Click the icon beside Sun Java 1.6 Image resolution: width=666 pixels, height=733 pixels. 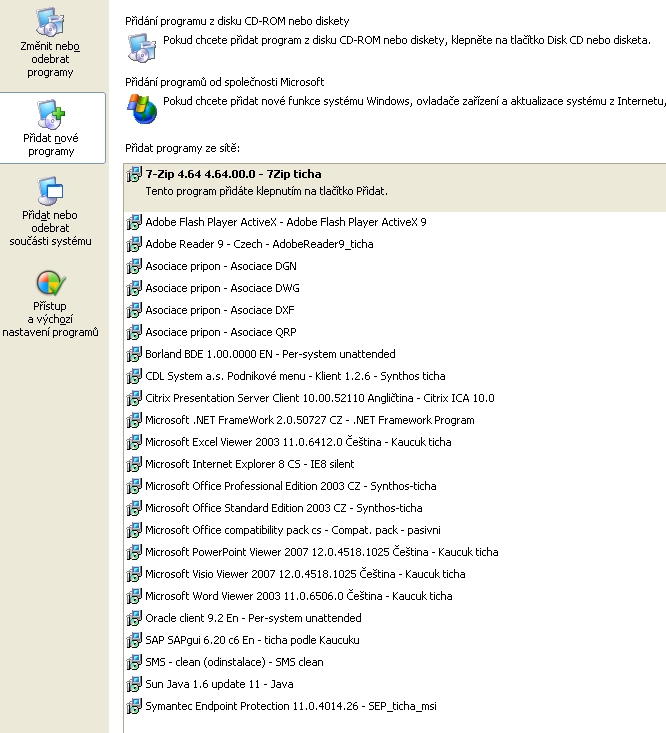[134, 684]
